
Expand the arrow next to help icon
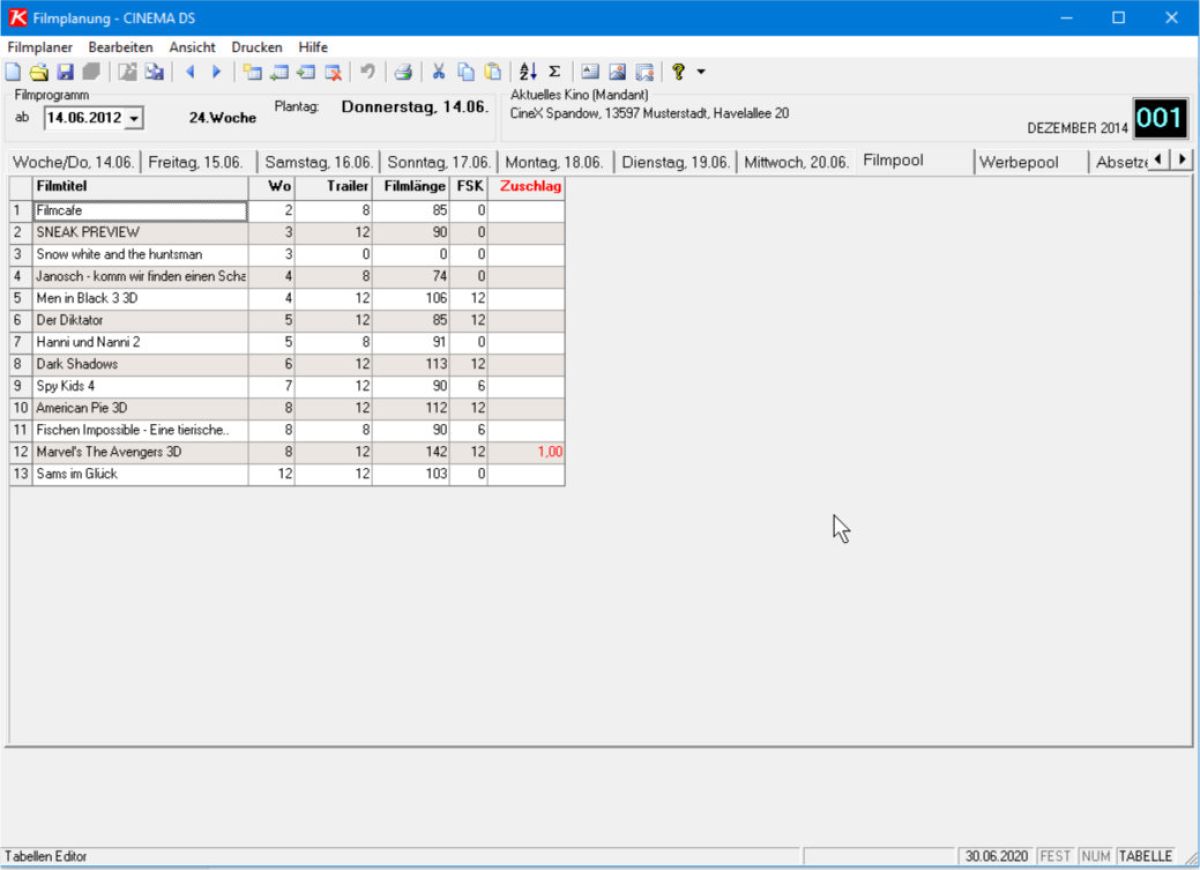coord(701,72)
